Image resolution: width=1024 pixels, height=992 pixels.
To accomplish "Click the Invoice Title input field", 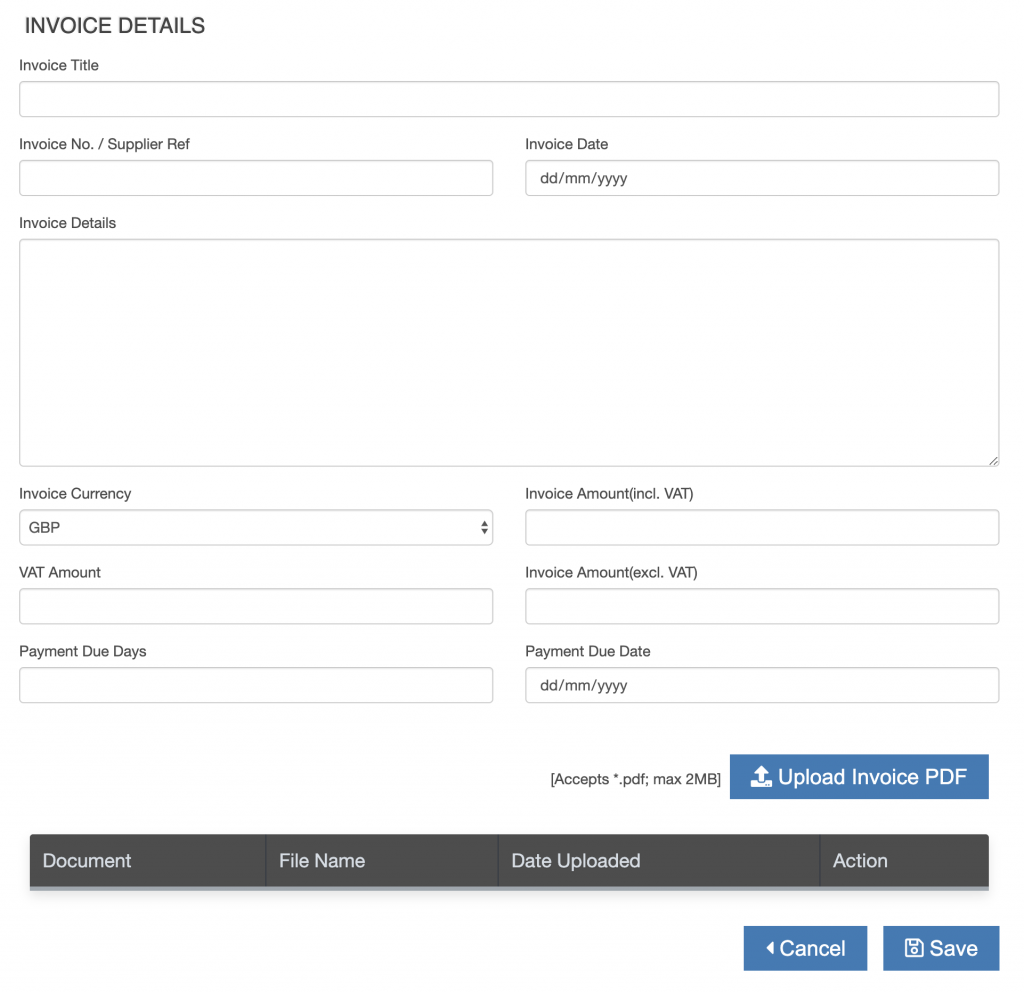I will click(x=509, y=99).
